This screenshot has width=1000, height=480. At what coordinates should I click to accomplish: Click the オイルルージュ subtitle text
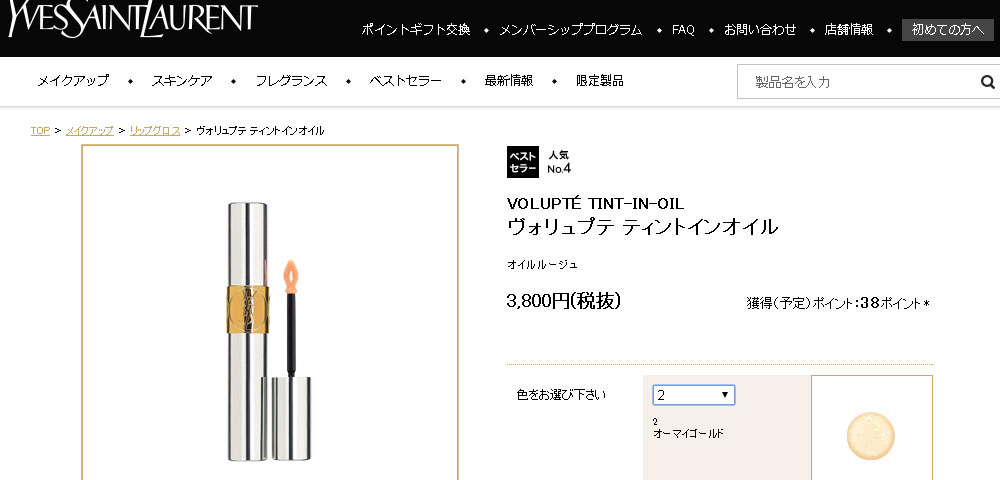[542, 265]
